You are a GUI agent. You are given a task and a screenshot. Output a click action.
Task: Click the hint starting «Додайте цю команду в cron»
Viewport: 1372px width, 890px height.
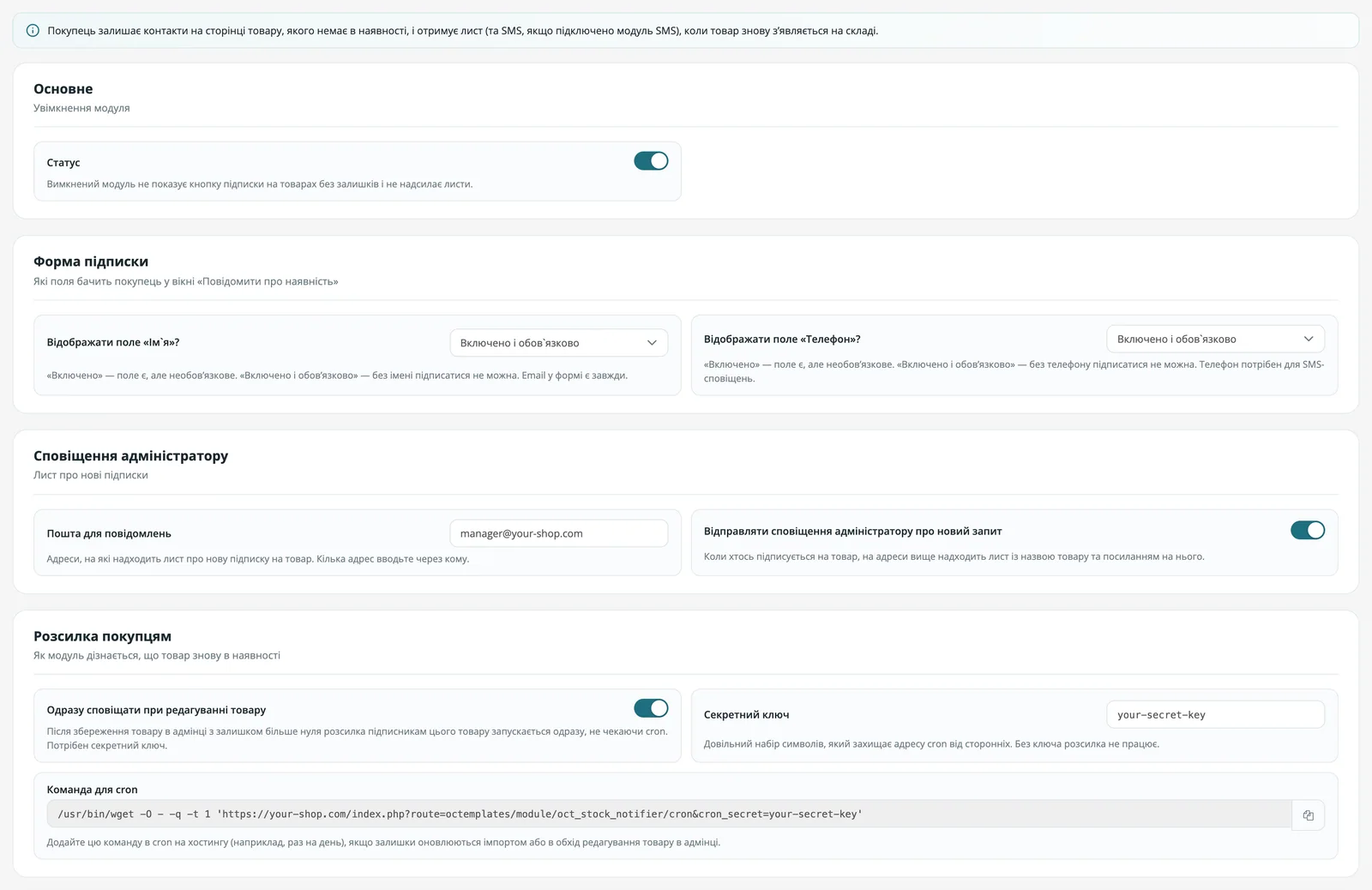click(383, 843)
